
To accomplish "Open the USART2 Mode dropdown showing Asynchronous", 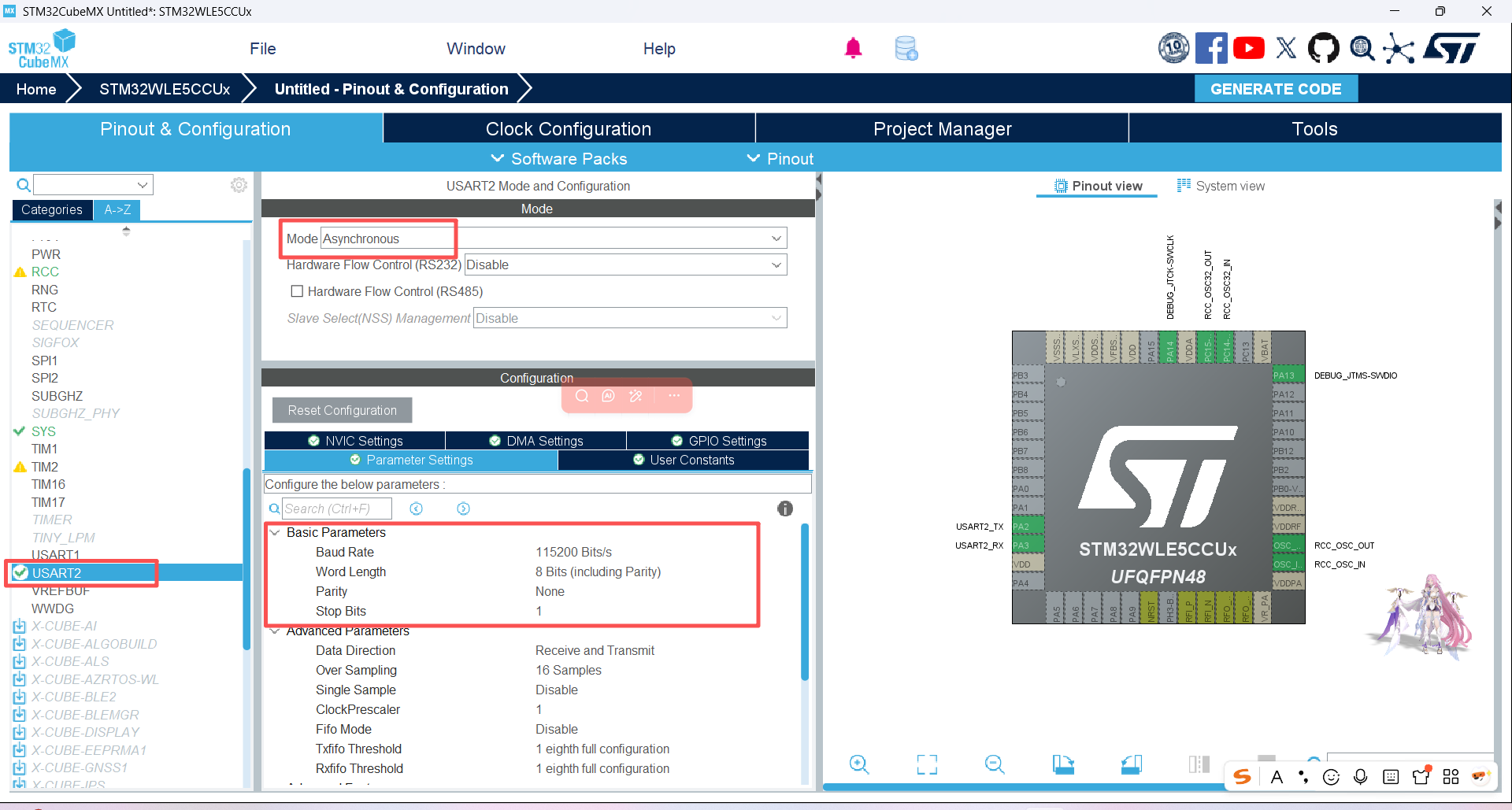I will pyautogui.click(x=553, y=239).
